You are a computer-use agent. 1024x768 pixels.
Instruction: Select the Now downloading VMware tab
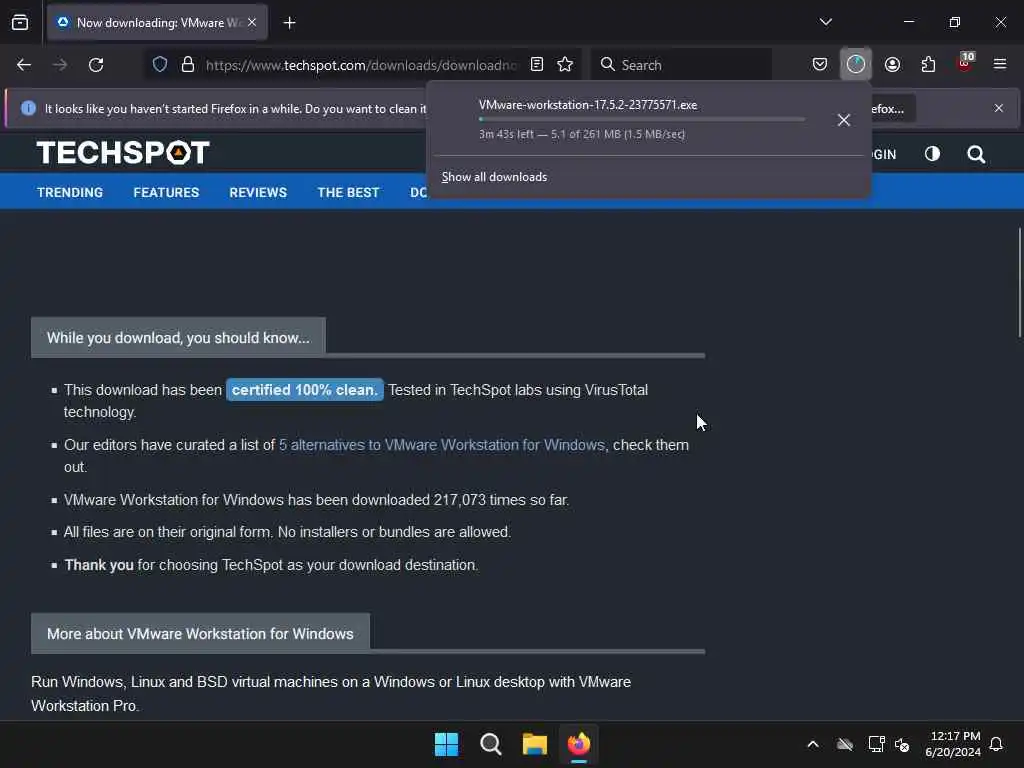157,23
